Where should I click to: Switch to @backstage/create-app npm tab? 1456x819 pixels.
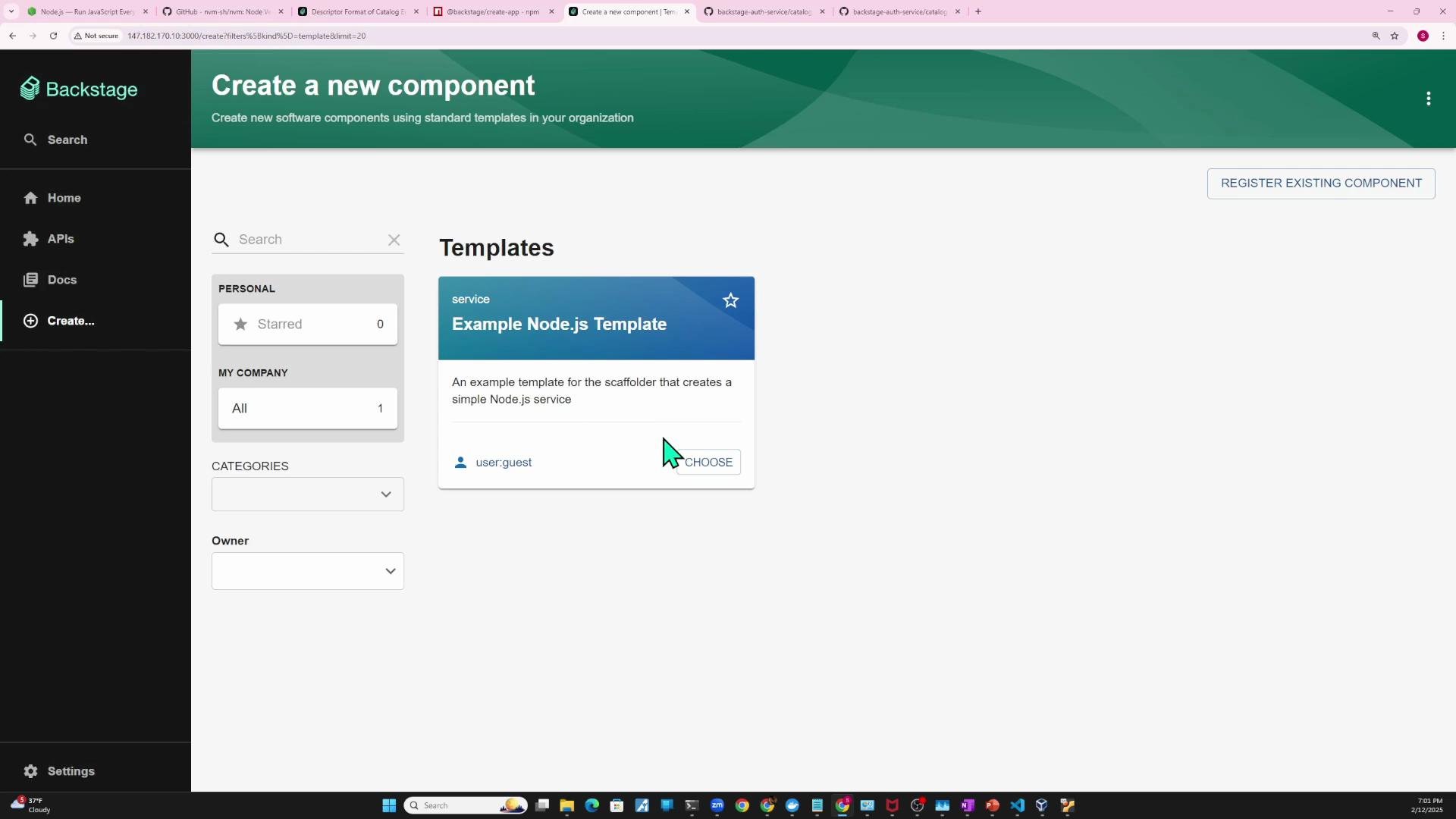pyautogui.click(x=493, y=11)
